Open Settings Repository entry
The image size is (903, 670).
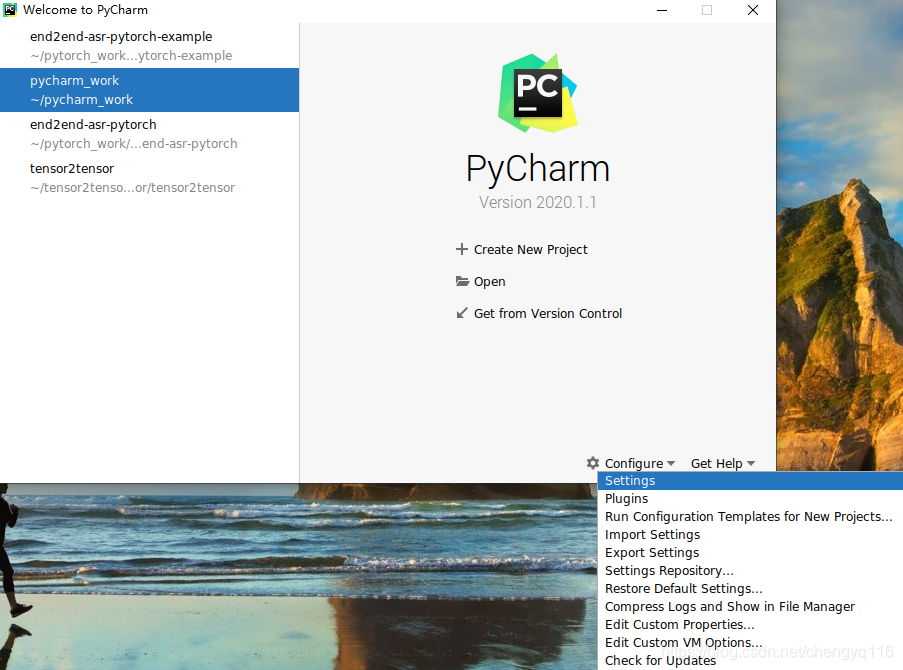(x=750, y=570)
